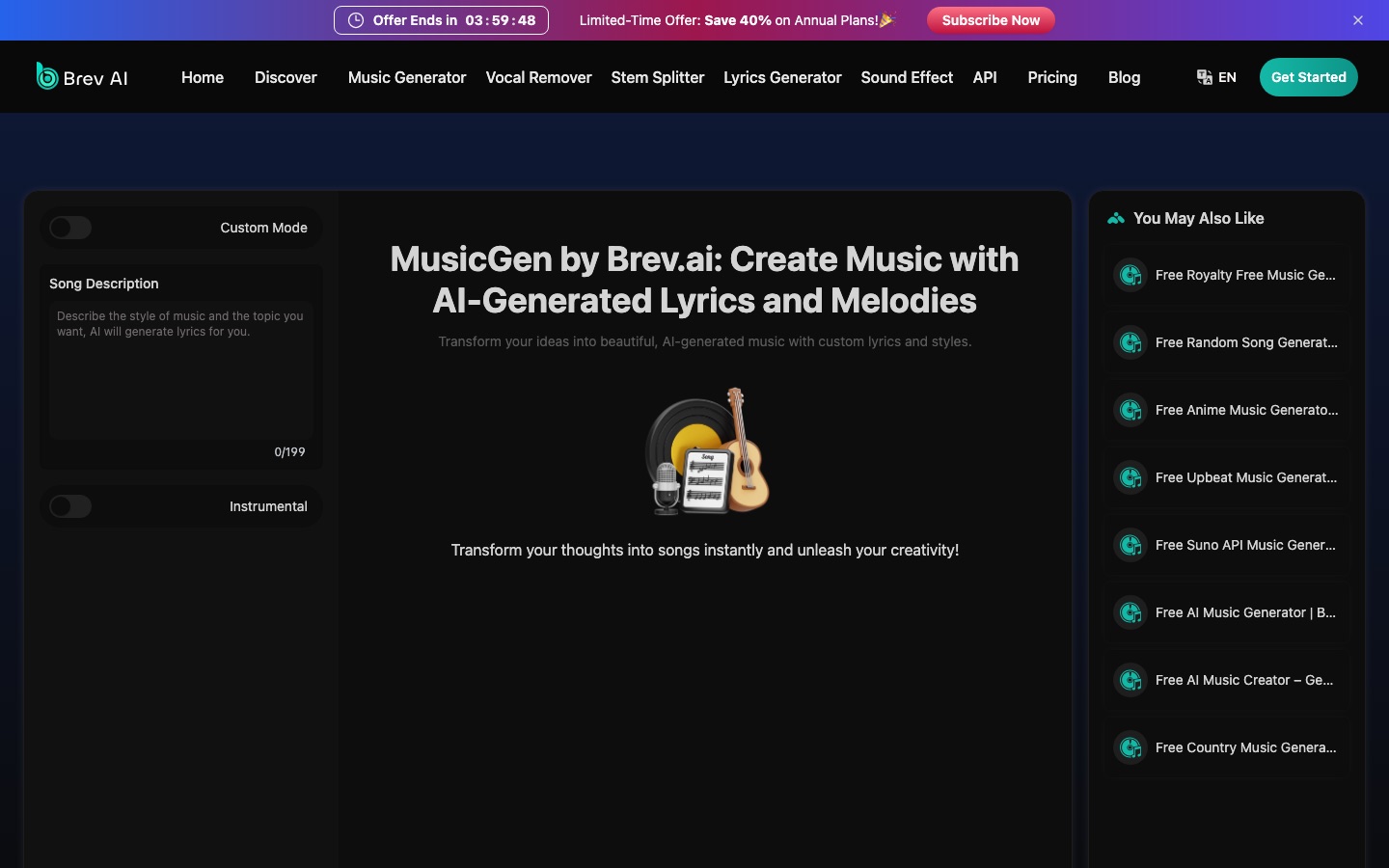Viewport: 1389px width, 868px height.
Task: Click the You May Also Like icon
Action: point(1116,219)
